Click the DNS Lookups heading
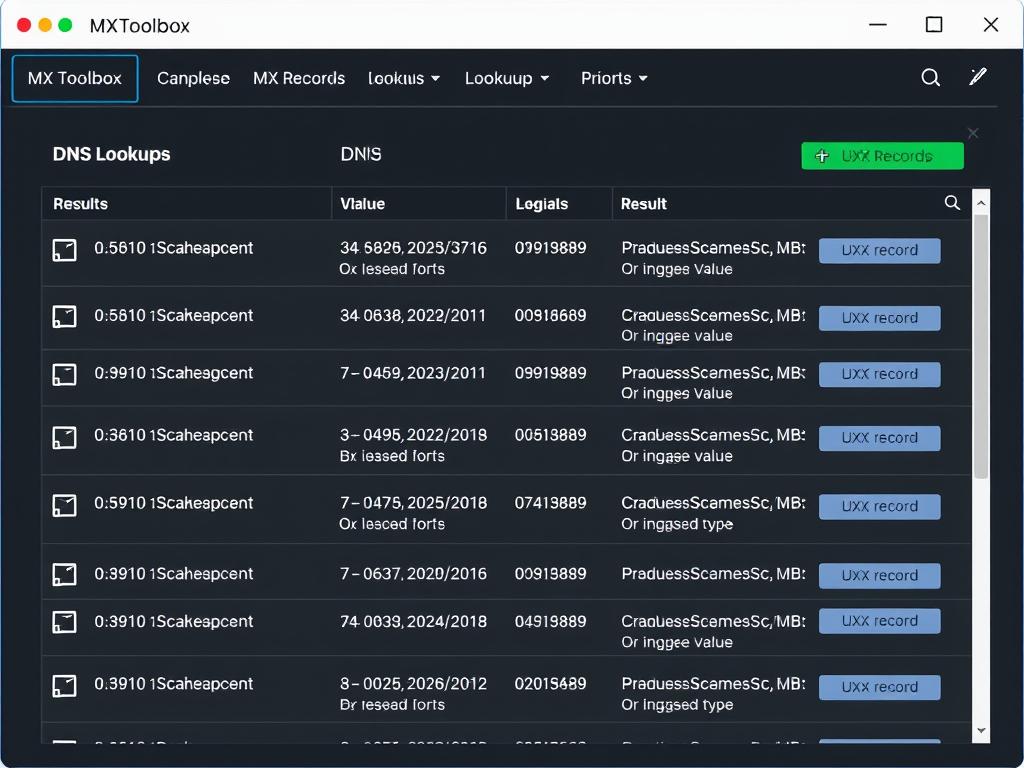 click(112, 154)
